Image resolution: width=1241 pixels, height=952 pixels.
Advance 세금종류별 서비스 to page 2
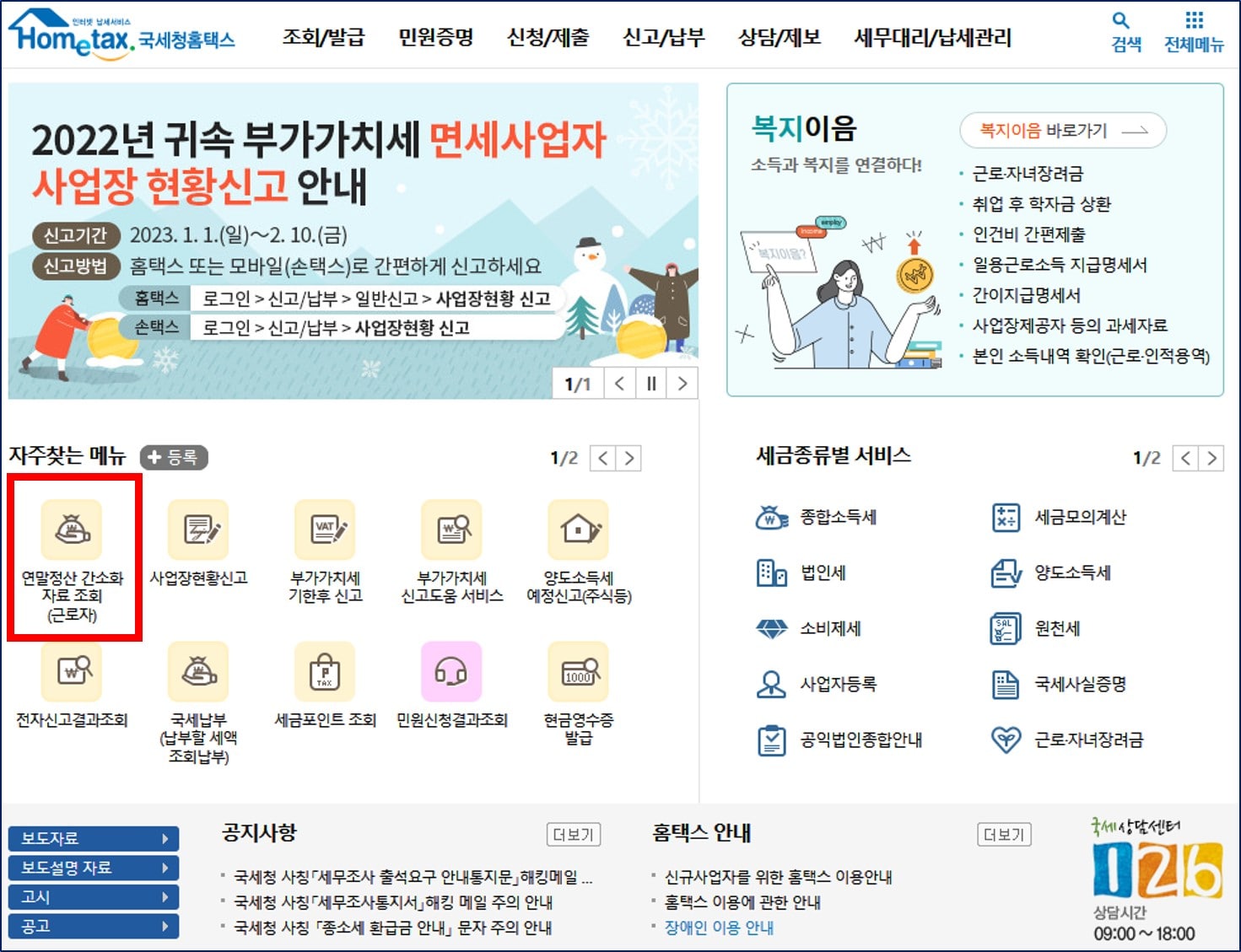click(x=1212, y=458)
